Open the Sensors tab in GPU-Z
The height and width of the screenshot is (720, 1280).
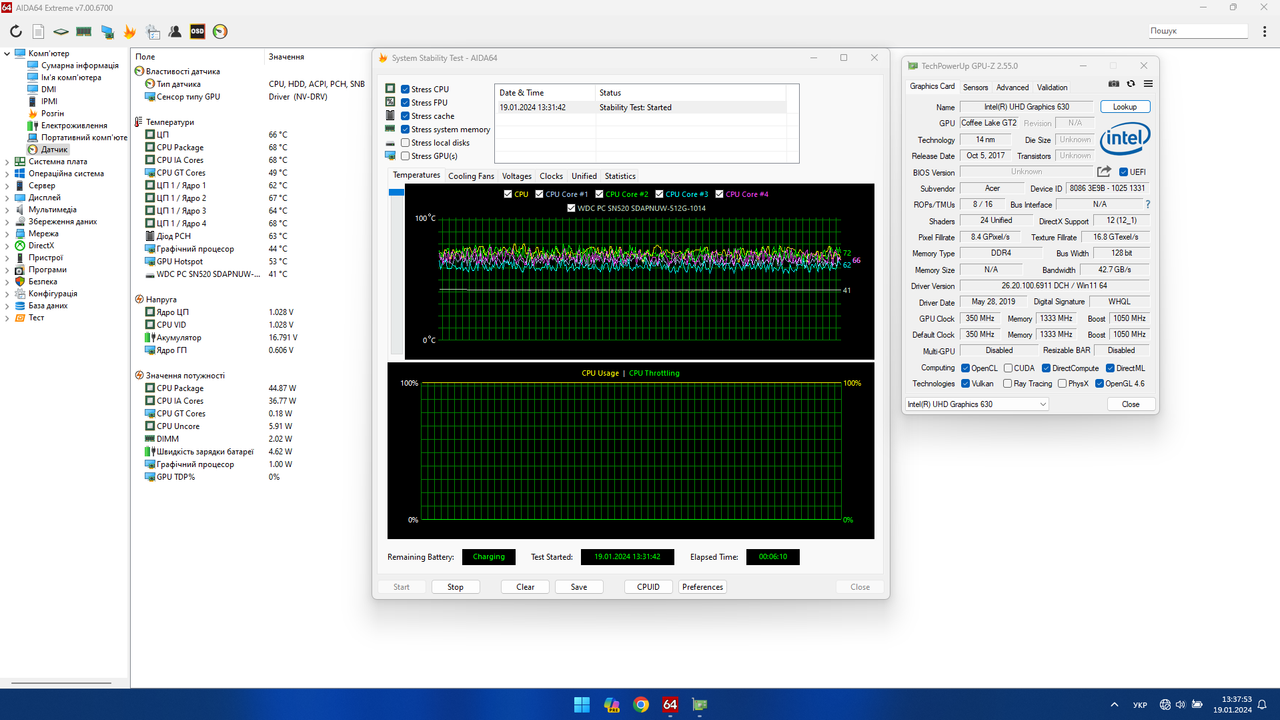[x=975, y=87]
